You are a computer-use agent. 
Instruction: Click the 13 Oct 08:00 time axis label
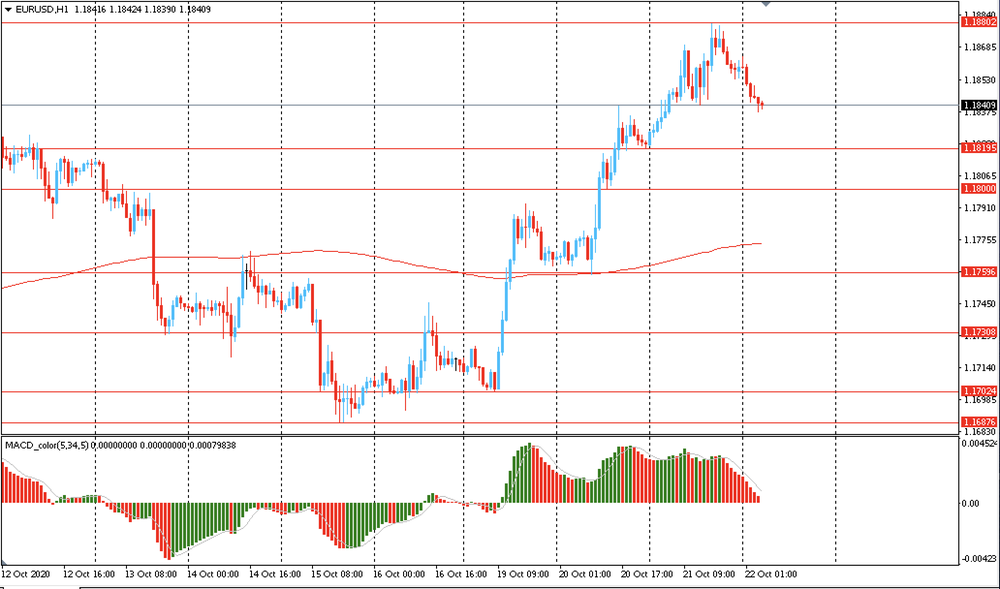(151, 575)
